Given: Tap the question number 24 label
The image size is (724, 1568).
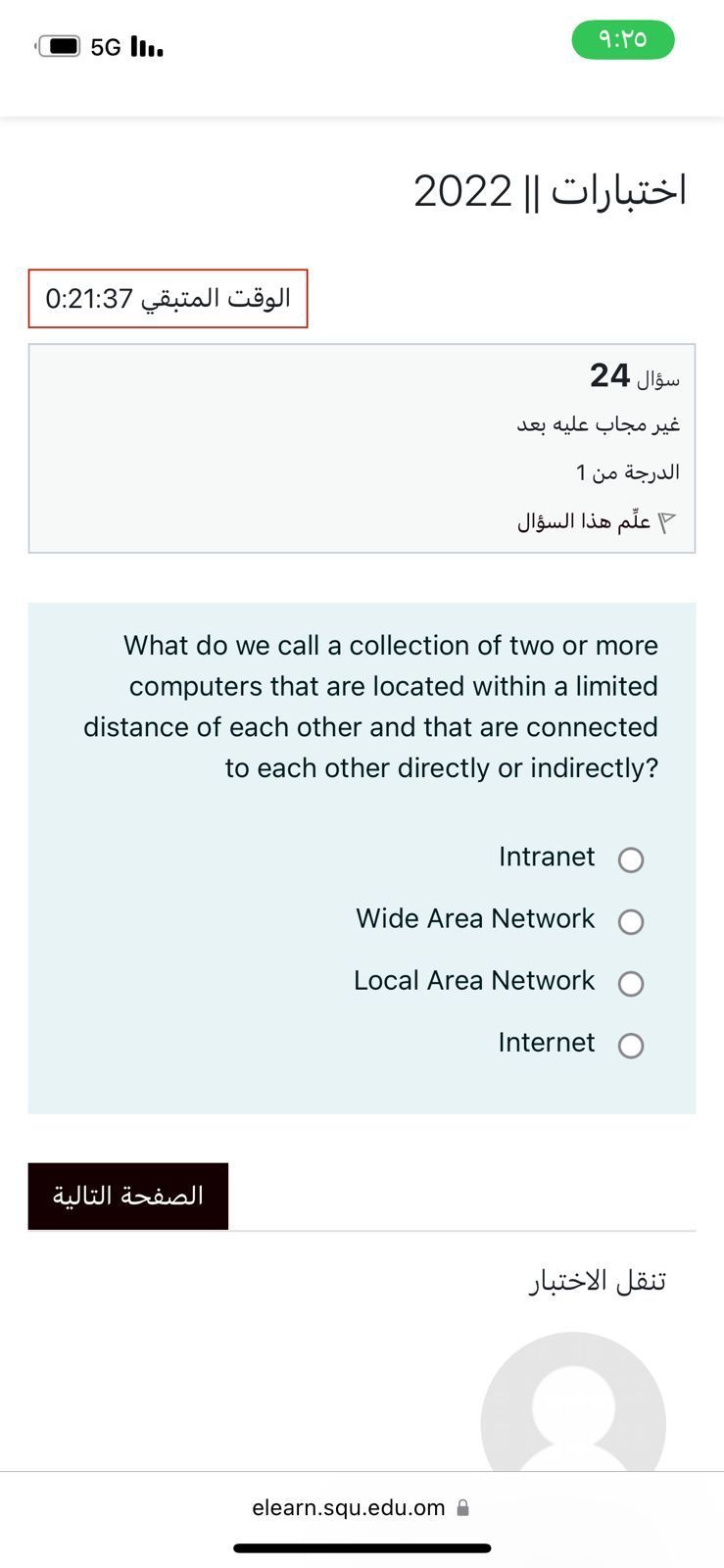Looking at the screenshot, I should click(609, 375).
